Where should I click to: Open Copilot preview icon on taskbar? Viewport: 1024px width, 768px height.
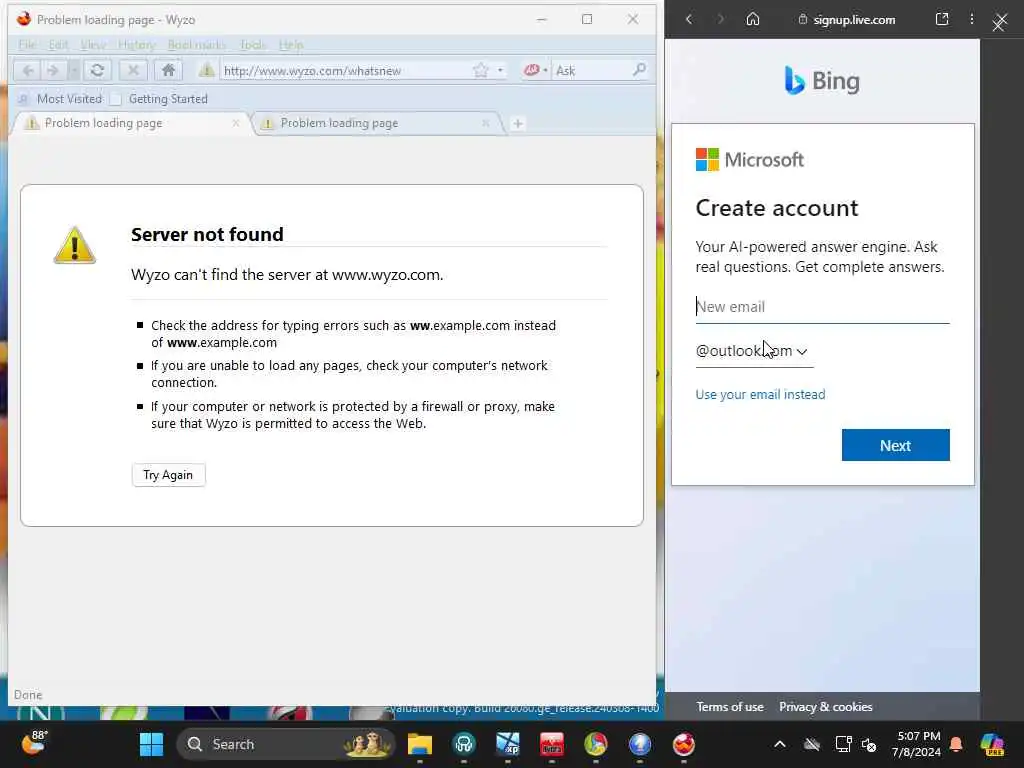(x=993, y=744)
